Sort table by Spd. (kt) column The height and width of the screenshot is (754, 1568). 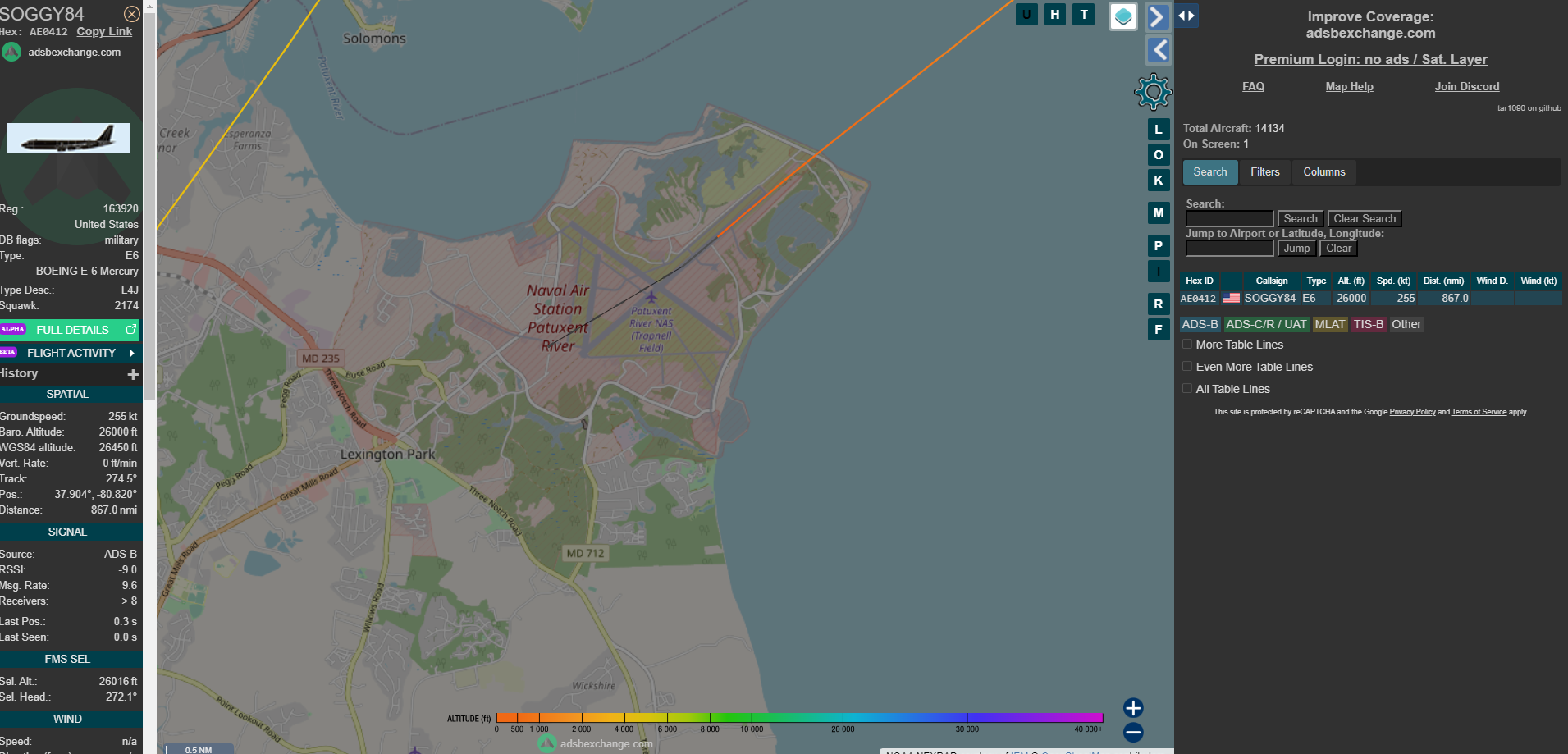(x=1393, y=281)
